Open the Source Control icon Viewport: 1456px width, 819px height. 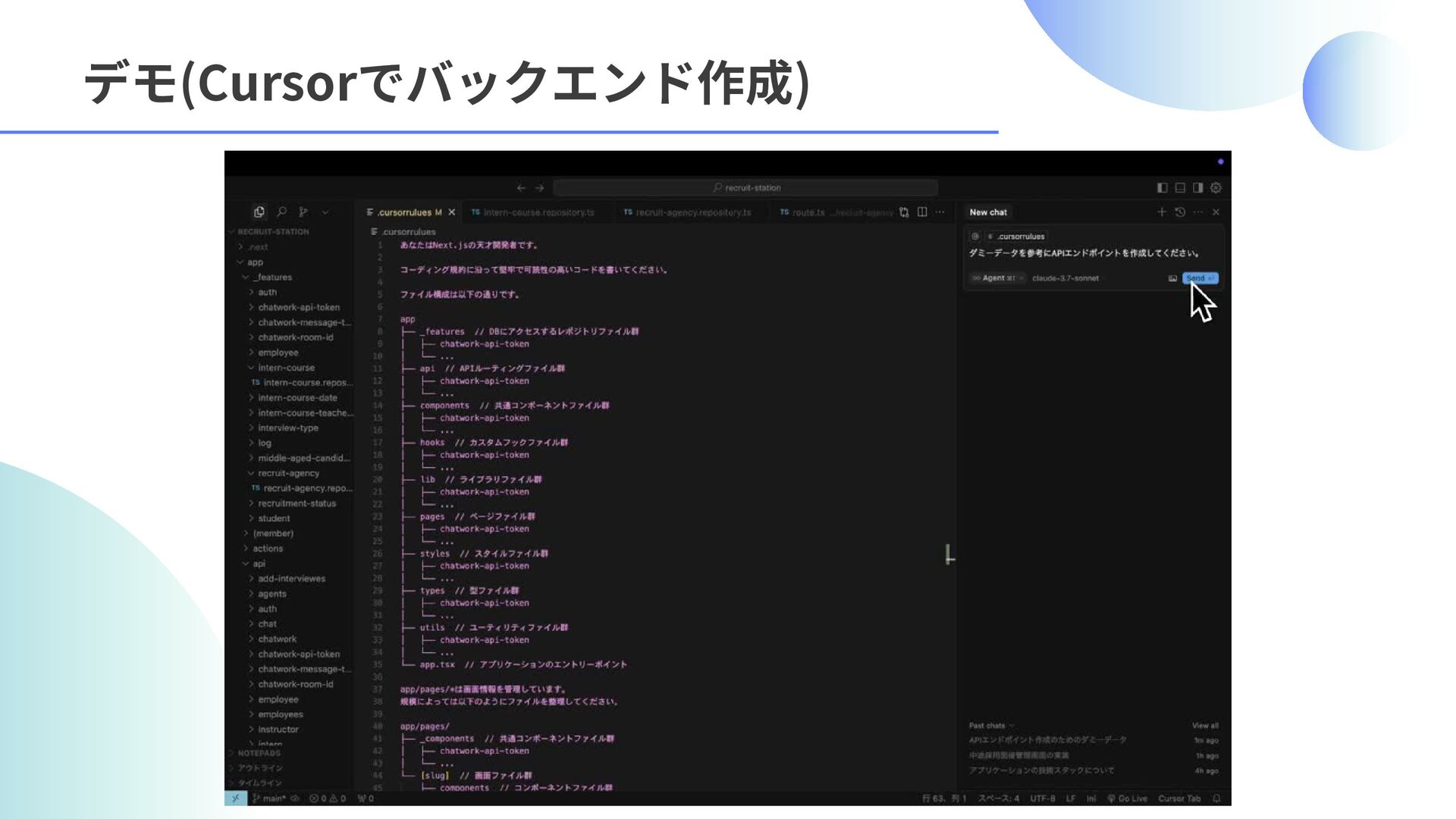(303, 212)
